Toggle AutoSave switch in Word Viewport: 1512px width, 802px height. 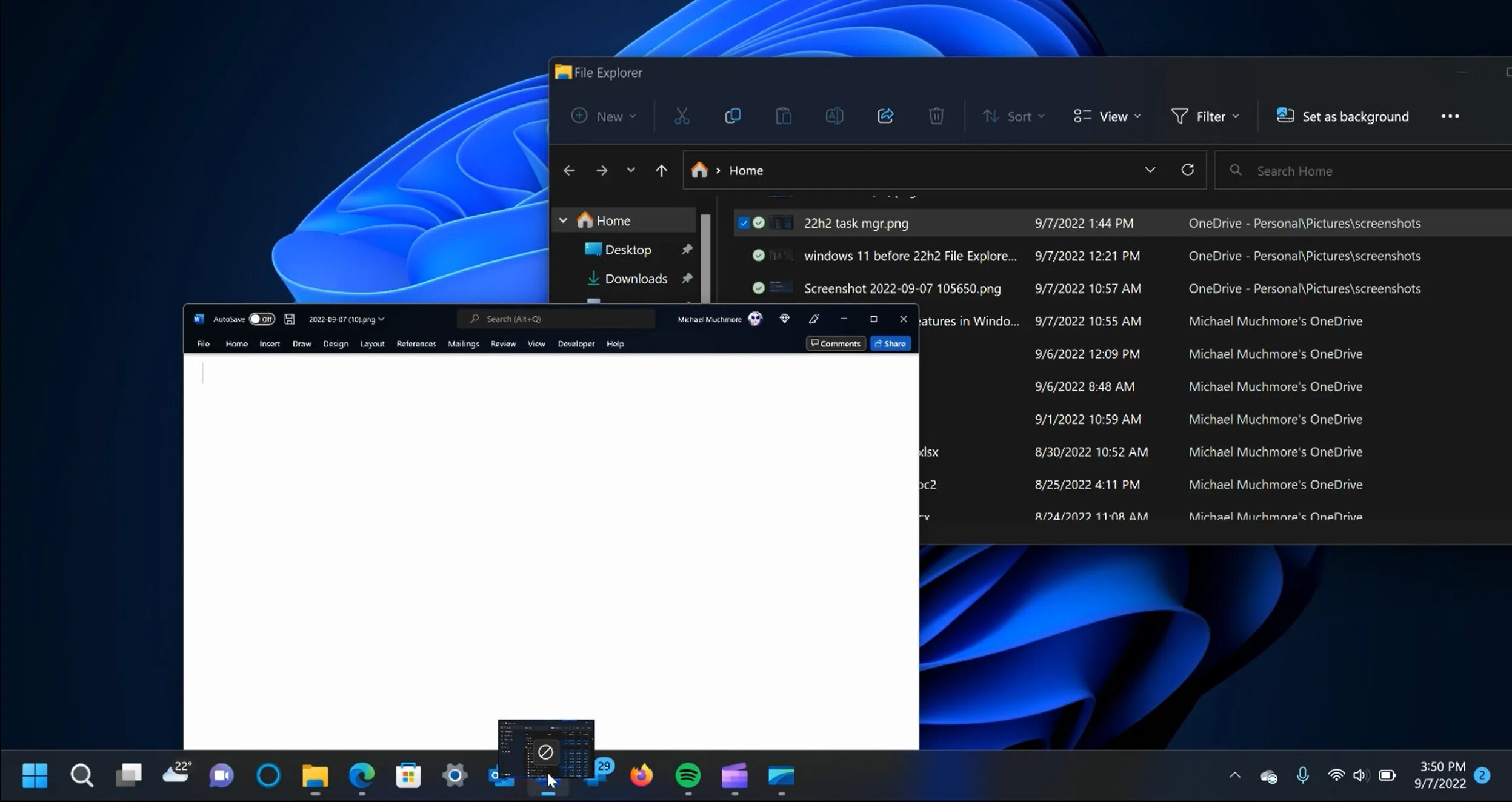click(x=262, y=319)
